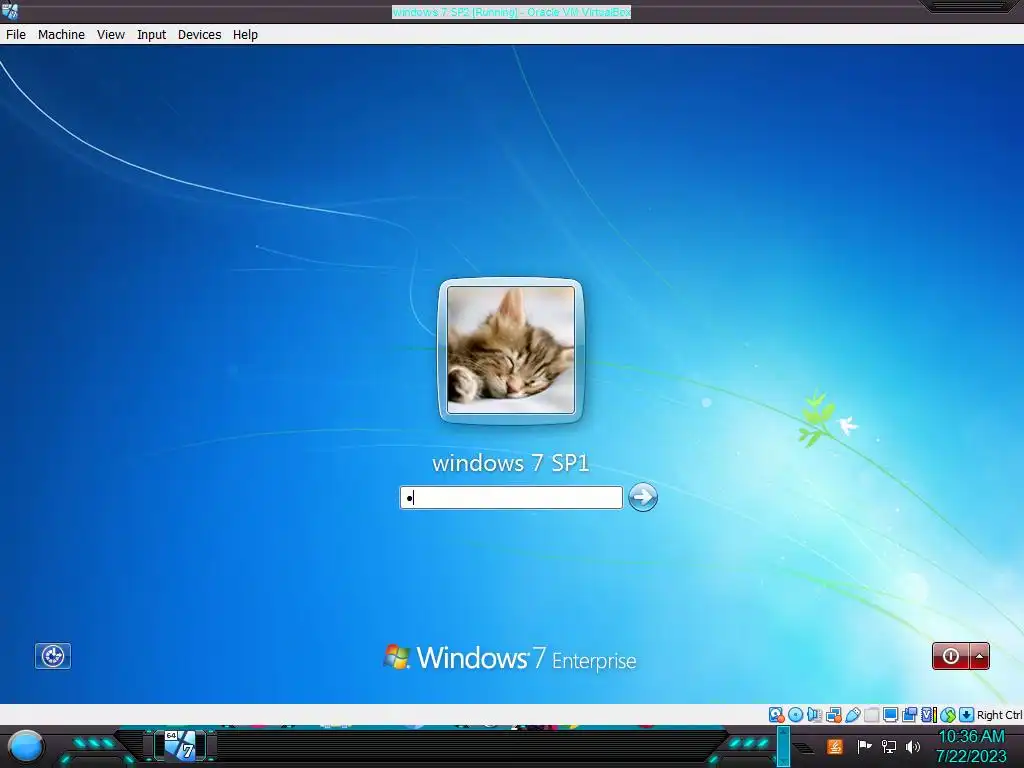Click the sleeping kitten user picture

click(x=511, y=350)
